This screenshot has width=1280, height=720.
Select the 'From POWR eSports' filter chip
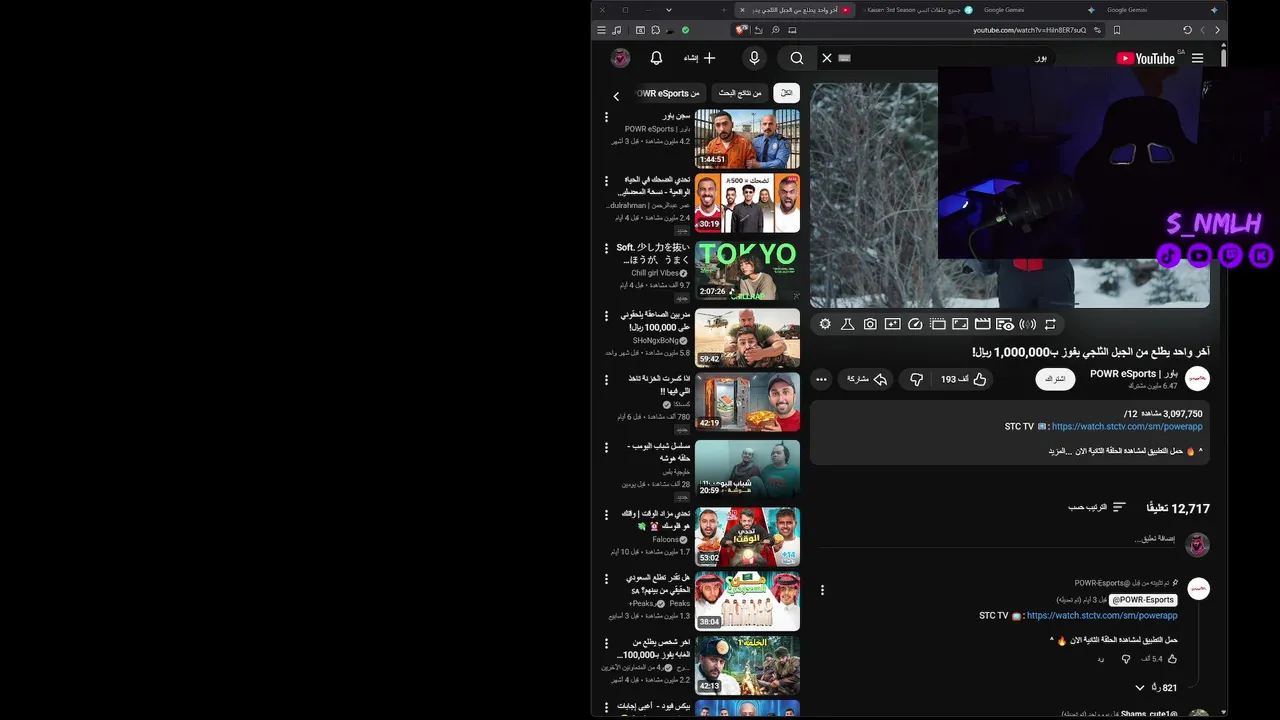[668, 93]
